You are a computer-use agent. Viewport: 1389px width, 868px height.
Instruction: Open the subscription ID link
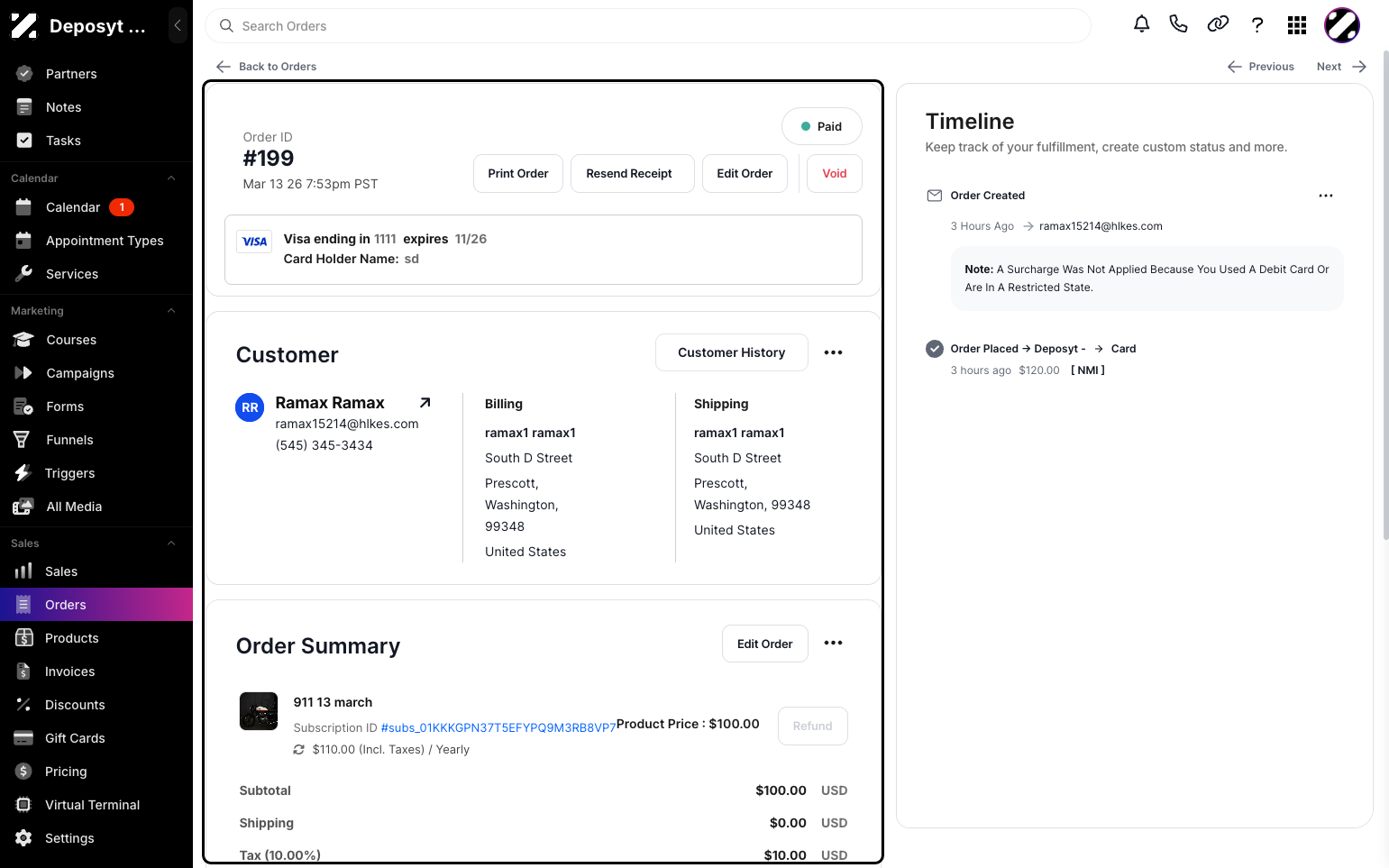(x=498, y=727)
